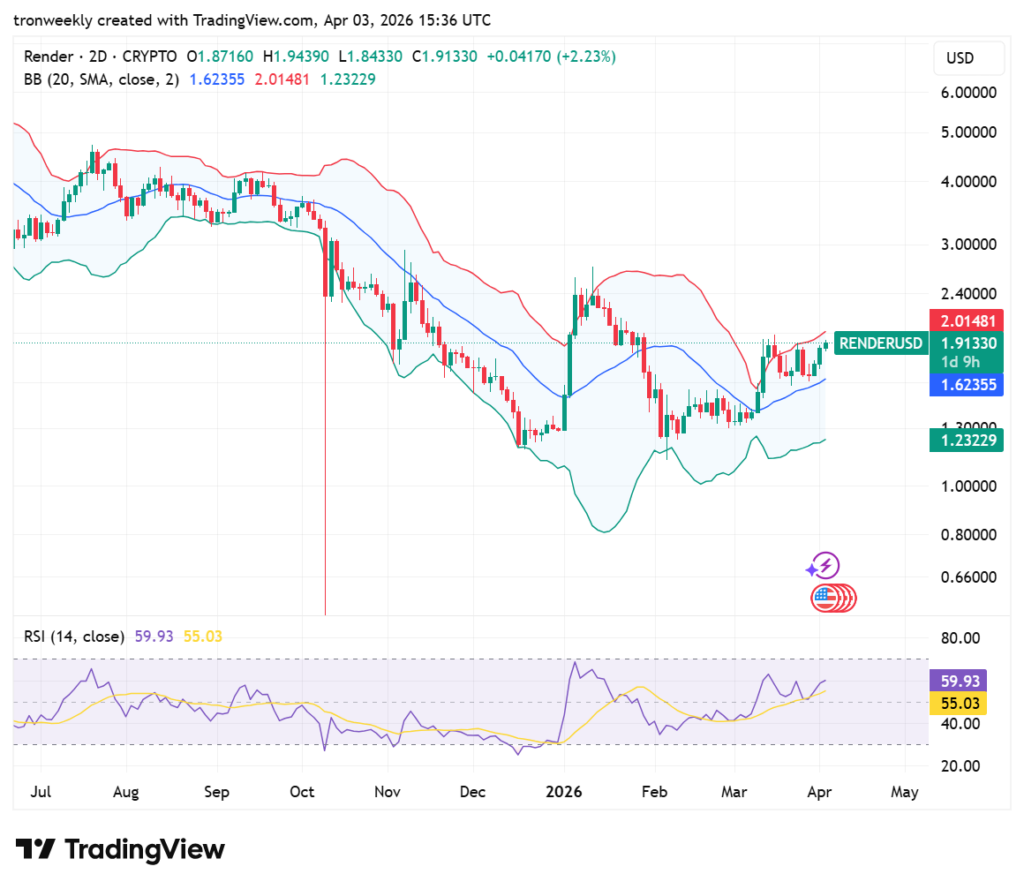Click the green RENDERUSD price label

(880, 343)
